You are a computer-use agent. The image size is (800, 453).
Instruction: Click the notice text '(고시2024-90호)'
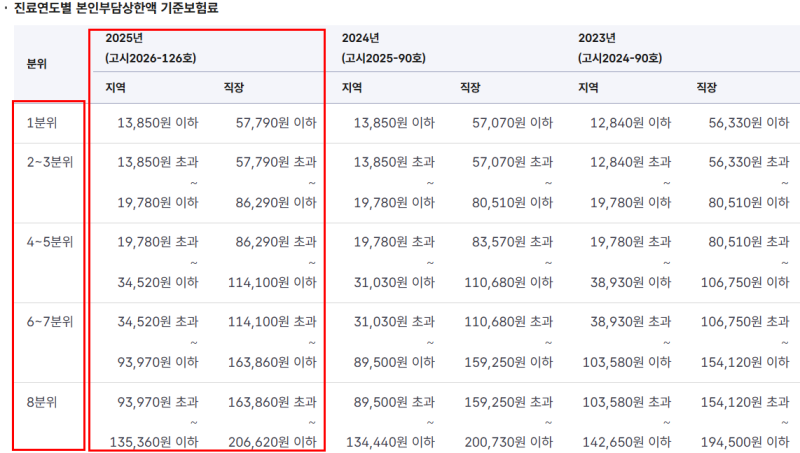tap(620, 58)
